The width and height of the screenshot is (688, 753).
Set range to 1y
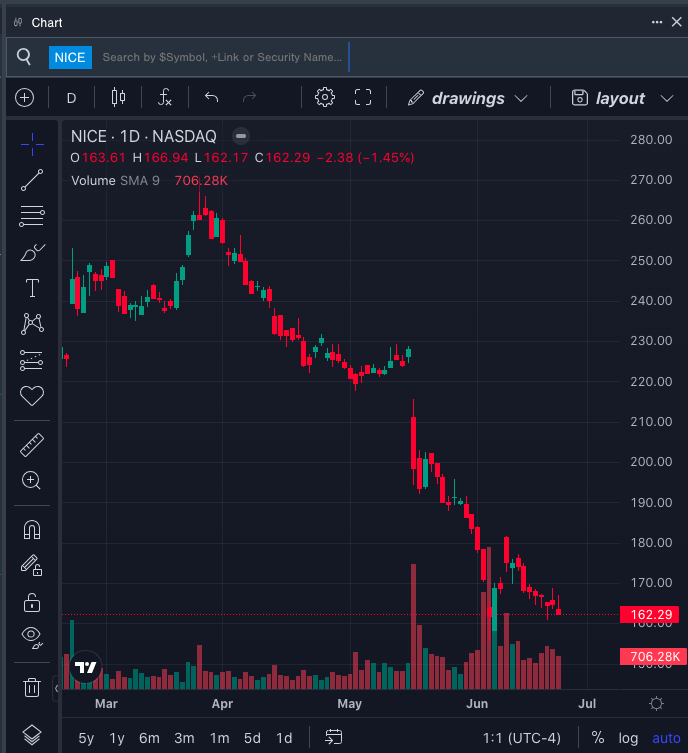pyautogui.click(x=117, y=738)
